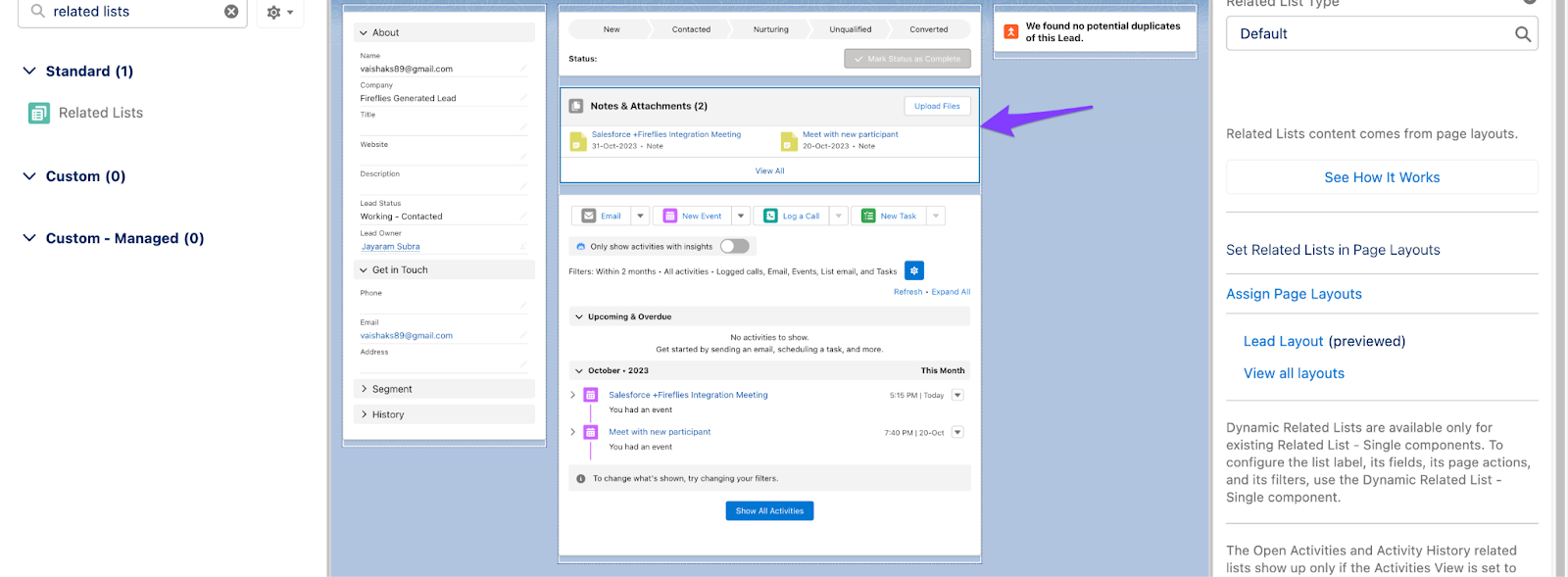This screenshot has height=577, width=1568.
Task: Open activity timeline filter settings gear
Action: pyautogui.click(x=913, y=270)
